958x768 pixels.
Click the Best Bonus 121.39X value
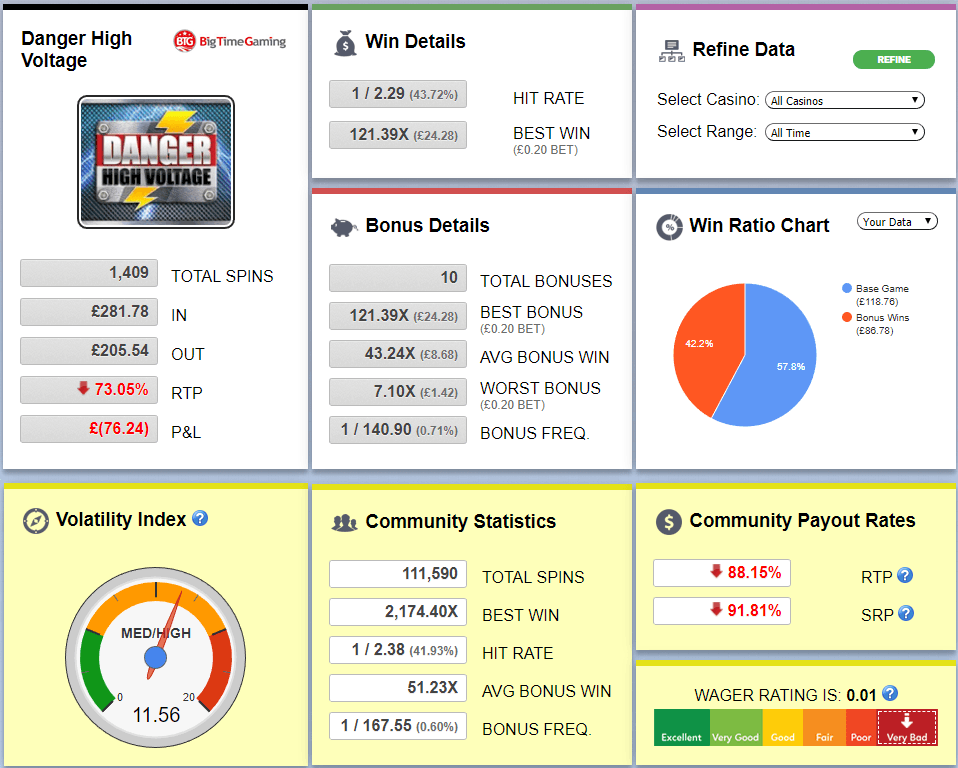click(398, 316)
